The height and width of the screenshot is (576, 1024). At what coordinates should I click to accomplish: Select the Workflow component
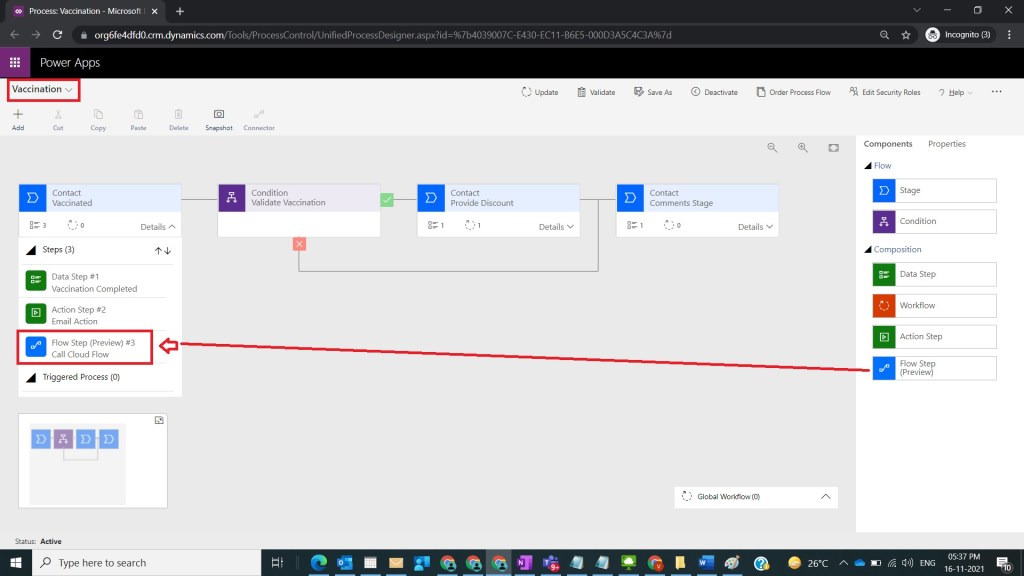934,305
